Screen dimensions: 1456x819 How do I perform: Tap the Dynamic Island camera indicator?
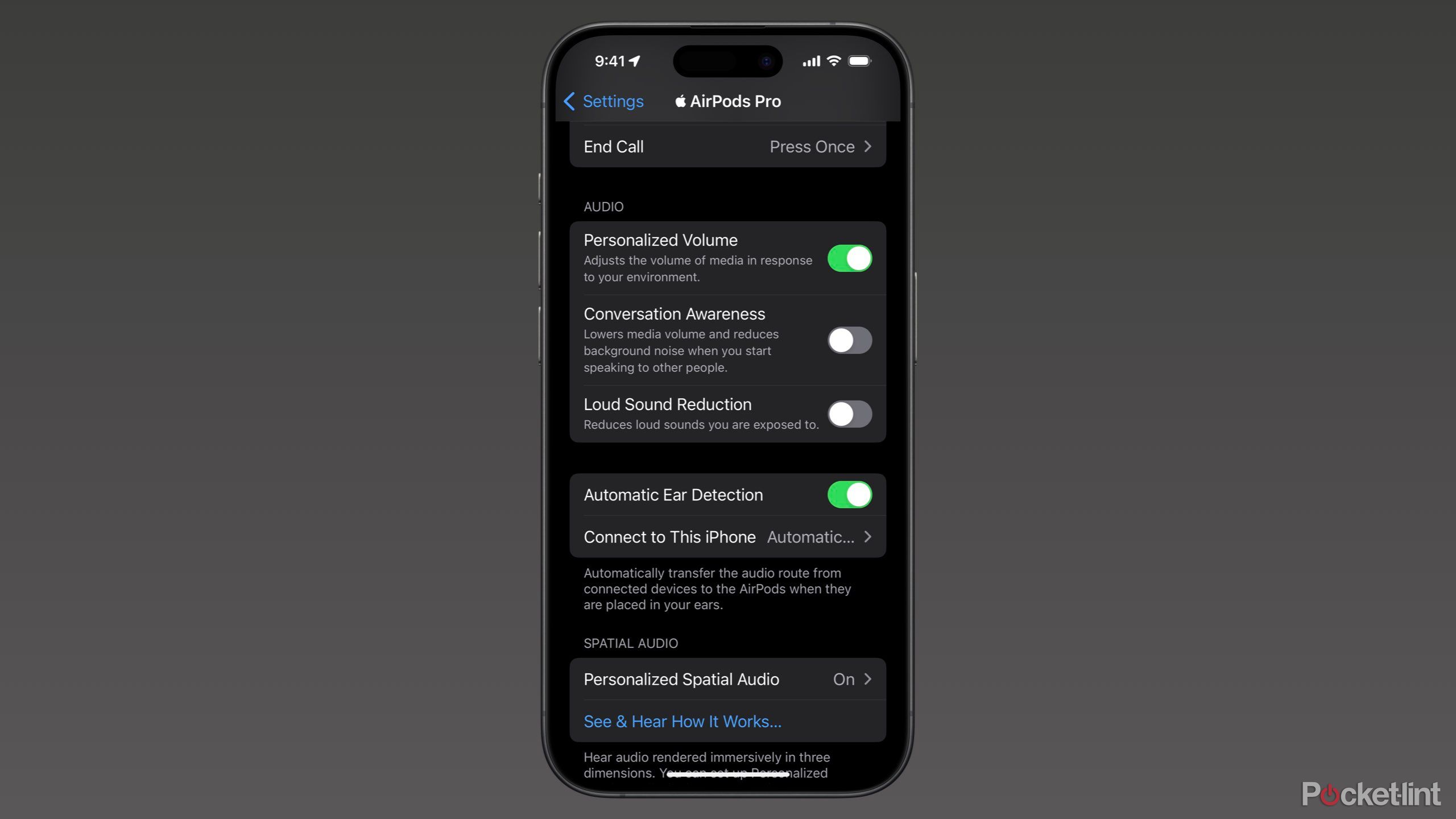click(x=765, y=61)
